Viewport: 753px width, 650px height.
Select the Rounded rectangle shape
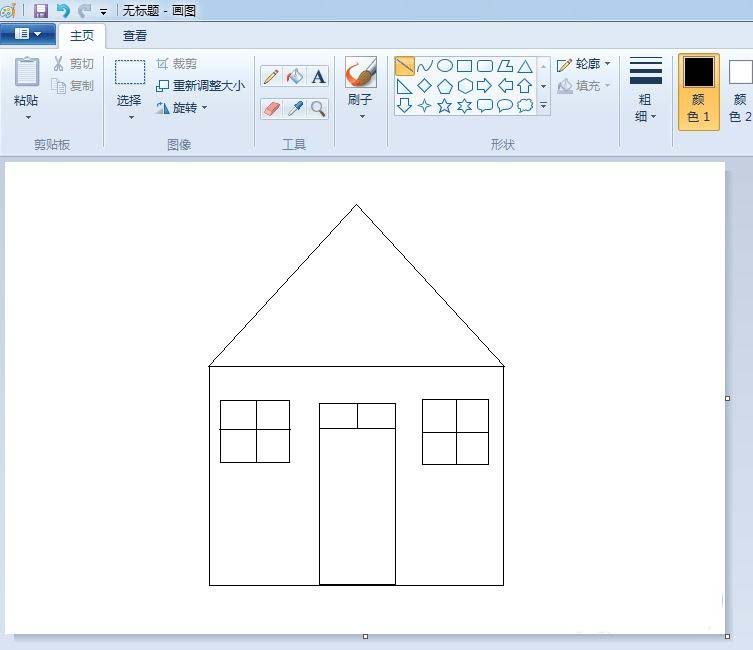pyautogui.click(x=485, y=66)
